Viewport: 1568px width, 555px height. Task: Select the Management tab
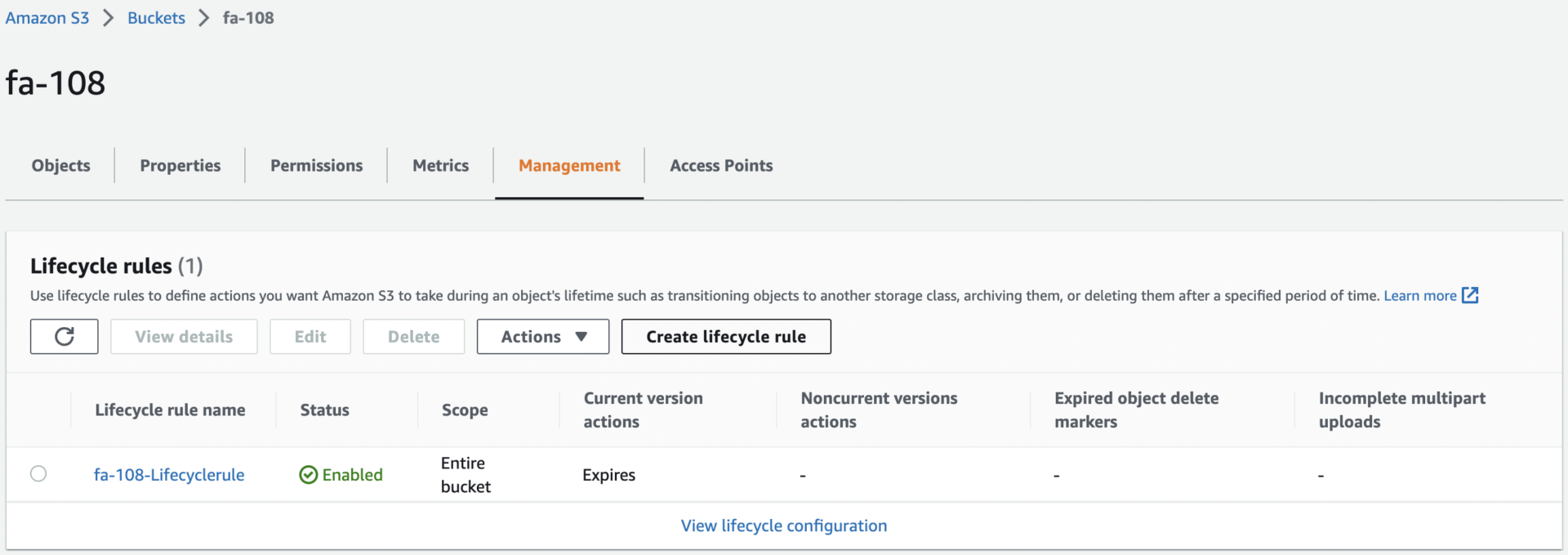(569, 166)
